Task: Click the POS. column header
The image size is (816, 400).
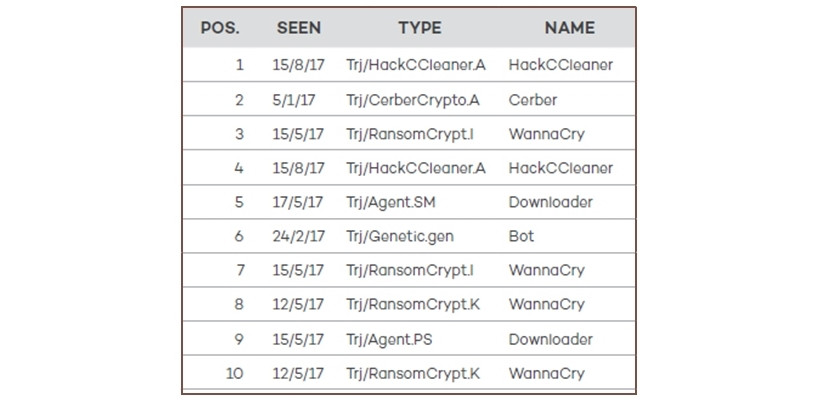Action: tap(219, 28)
